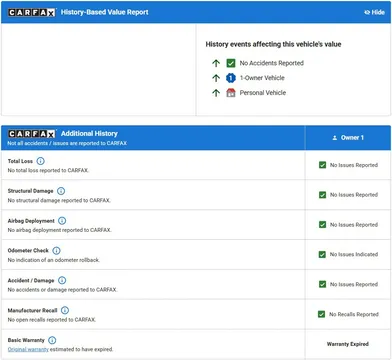
Task: Open the info icon next to Manufacturer Recall
Action: (x=65, y=310)
